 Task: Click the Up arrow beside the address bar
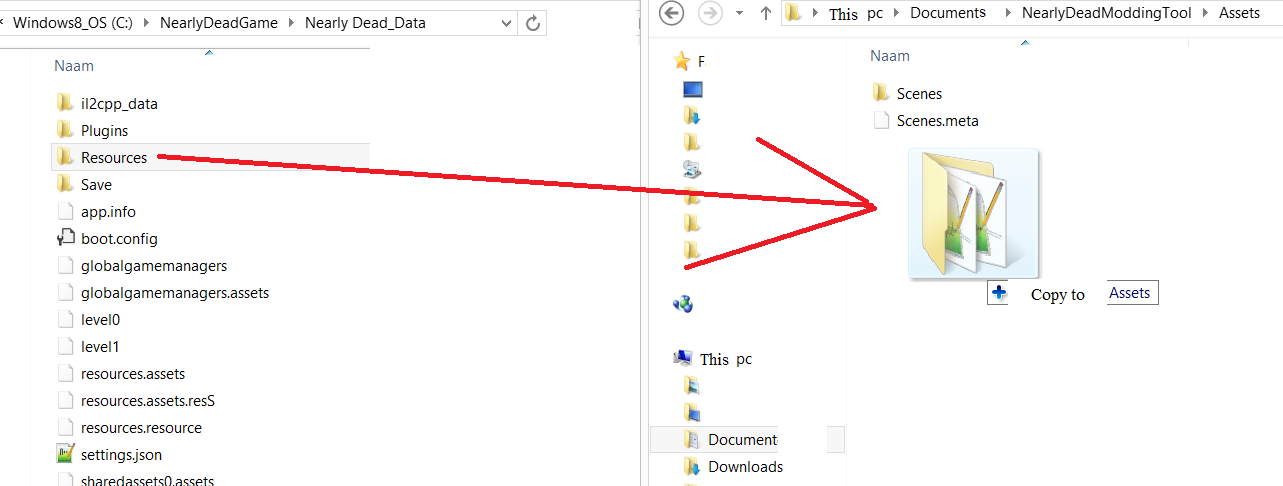[x=766, y=13]
